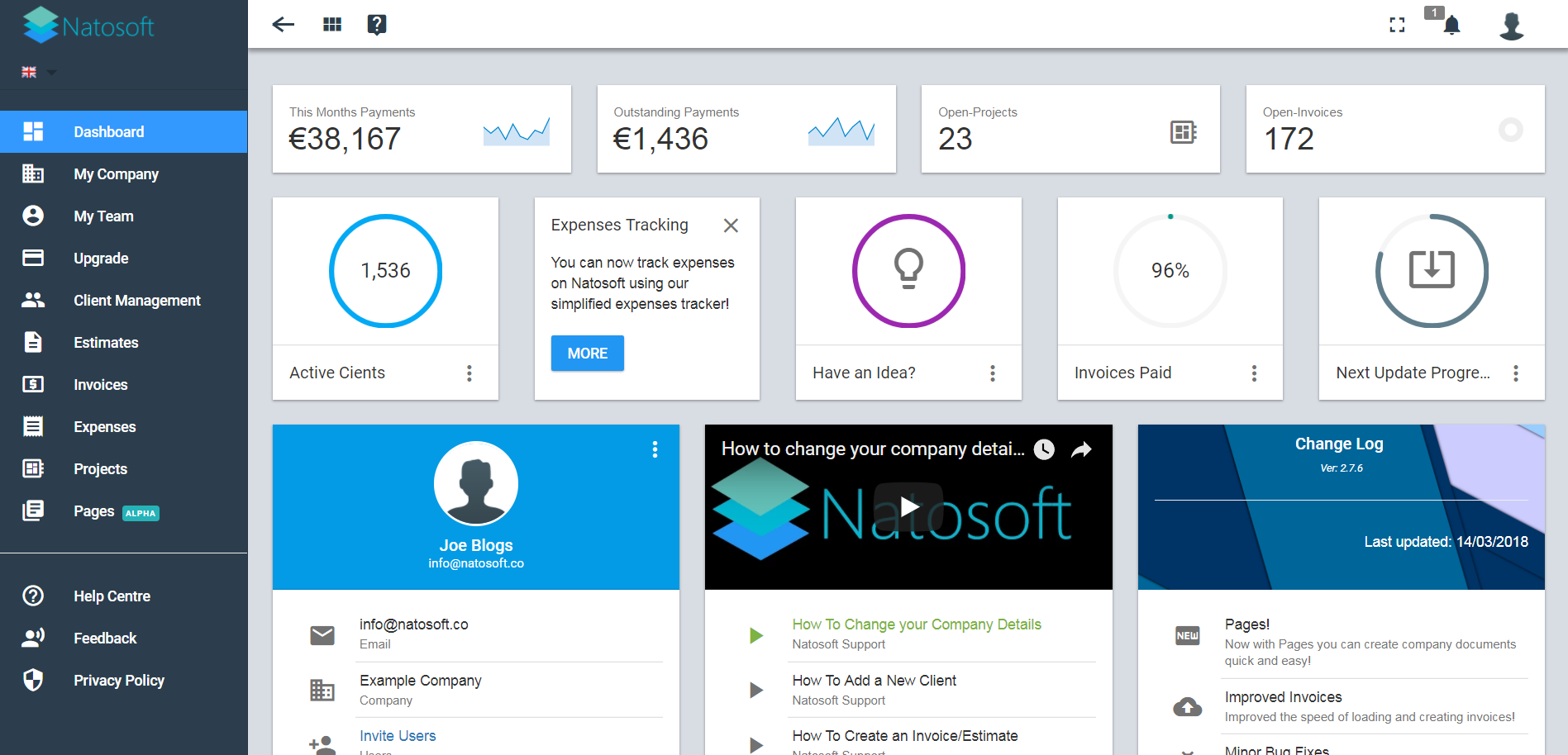This screenshot has width=1568, height=755.
Task: Click the Open-Projects card icon
Action: [x=1184, y=131]
